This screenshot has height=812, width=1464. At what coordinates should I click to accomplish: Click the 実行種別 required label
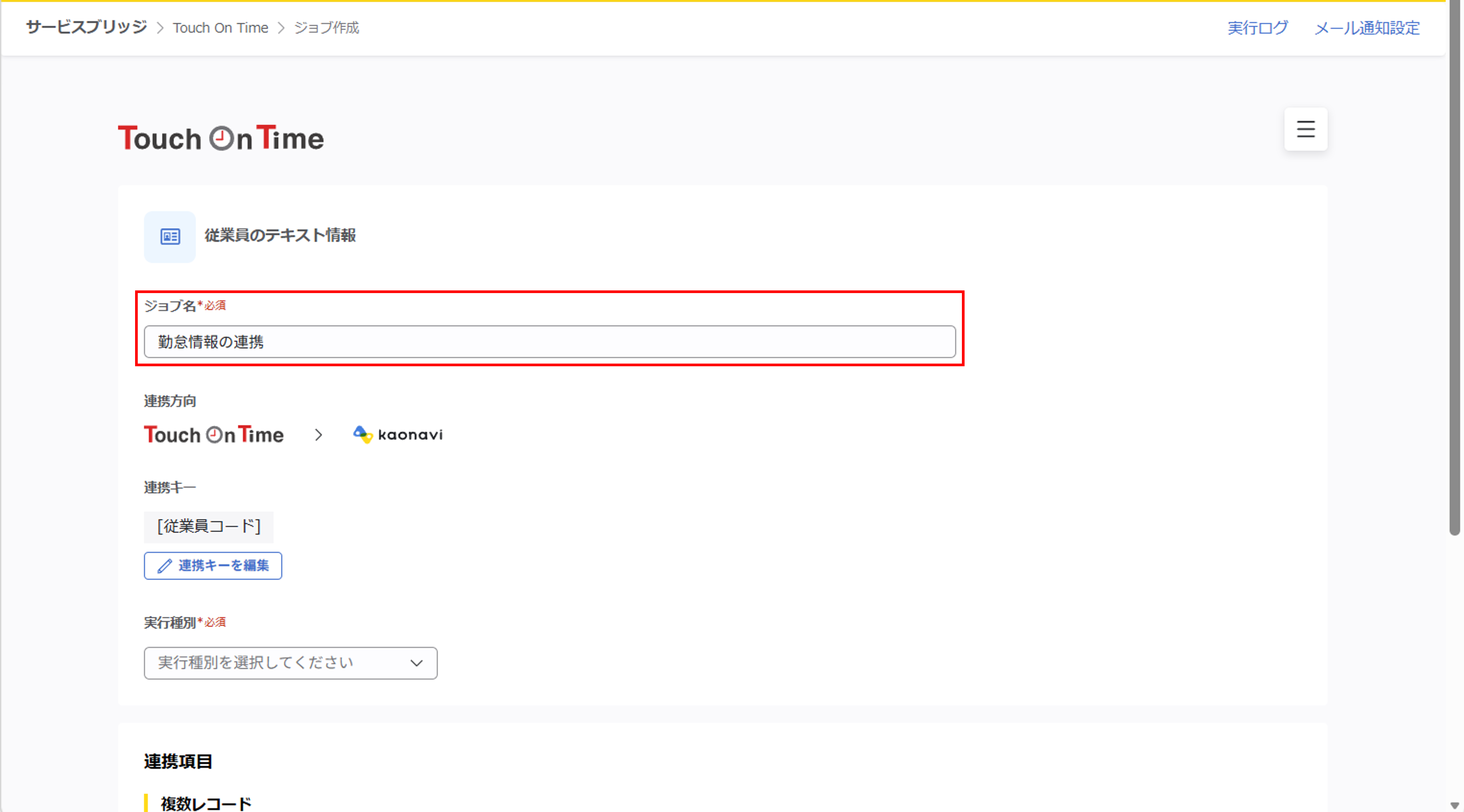click(185, 623)
